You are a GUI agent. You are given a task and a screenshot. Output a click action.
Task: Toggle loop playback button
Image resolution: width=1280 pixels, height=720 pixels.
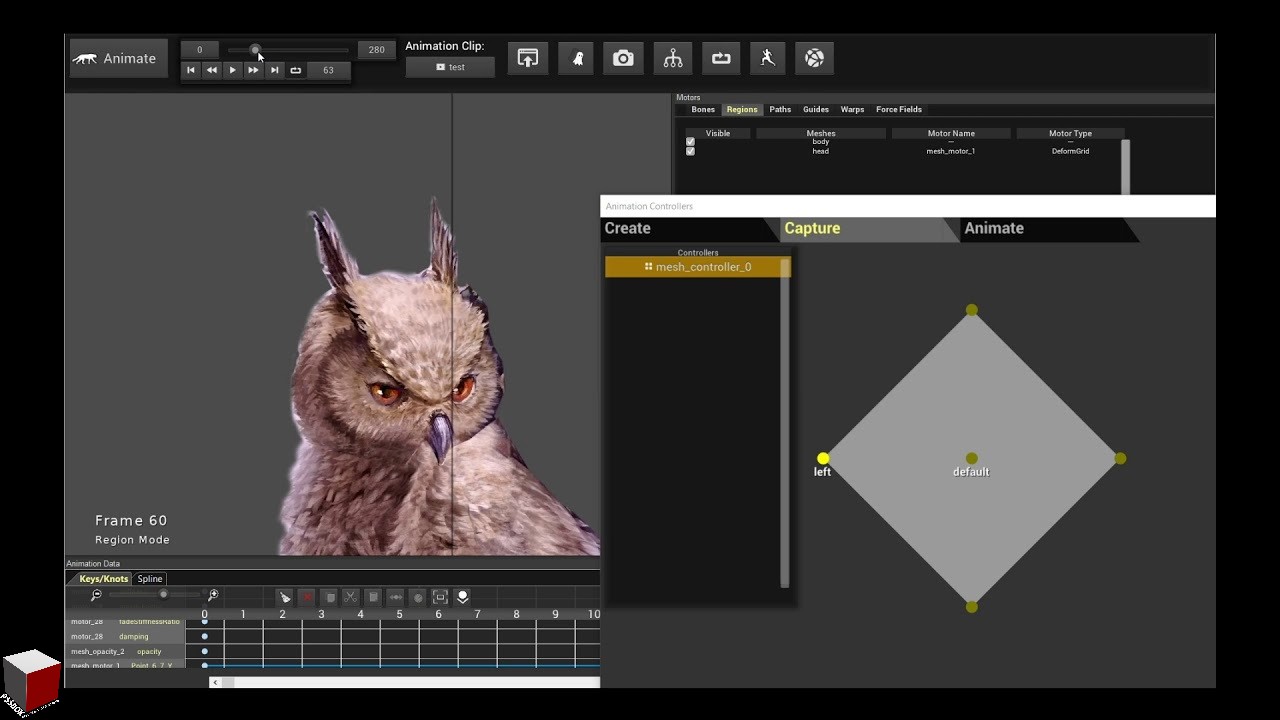(x=296, y=70)
